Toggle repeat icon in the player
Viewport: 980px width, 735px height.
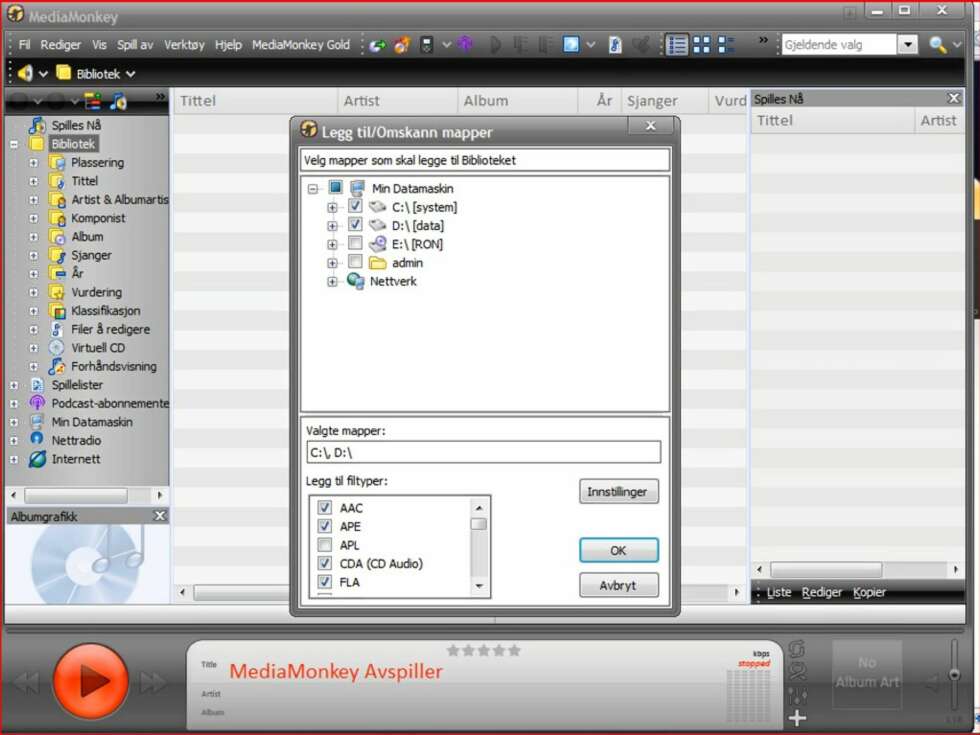pos(797,650)
